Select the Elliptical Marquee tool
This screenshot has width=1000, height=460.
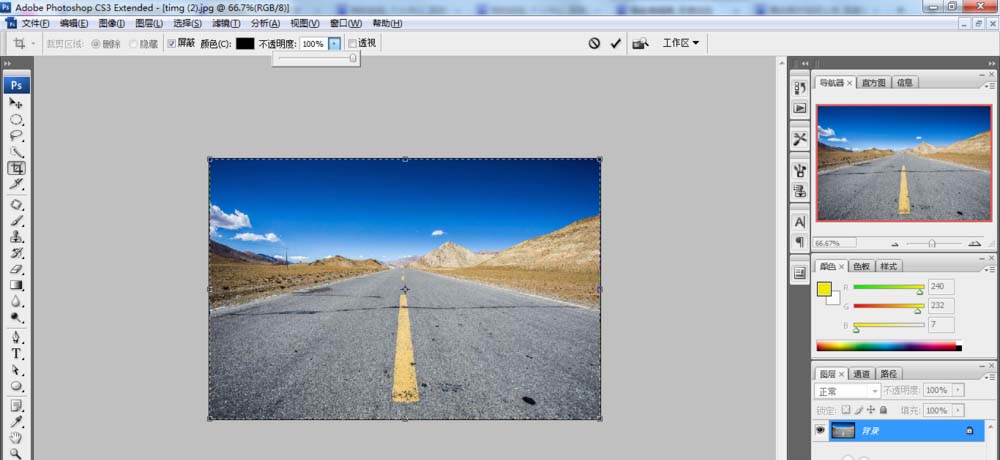(x=17, y=120)
